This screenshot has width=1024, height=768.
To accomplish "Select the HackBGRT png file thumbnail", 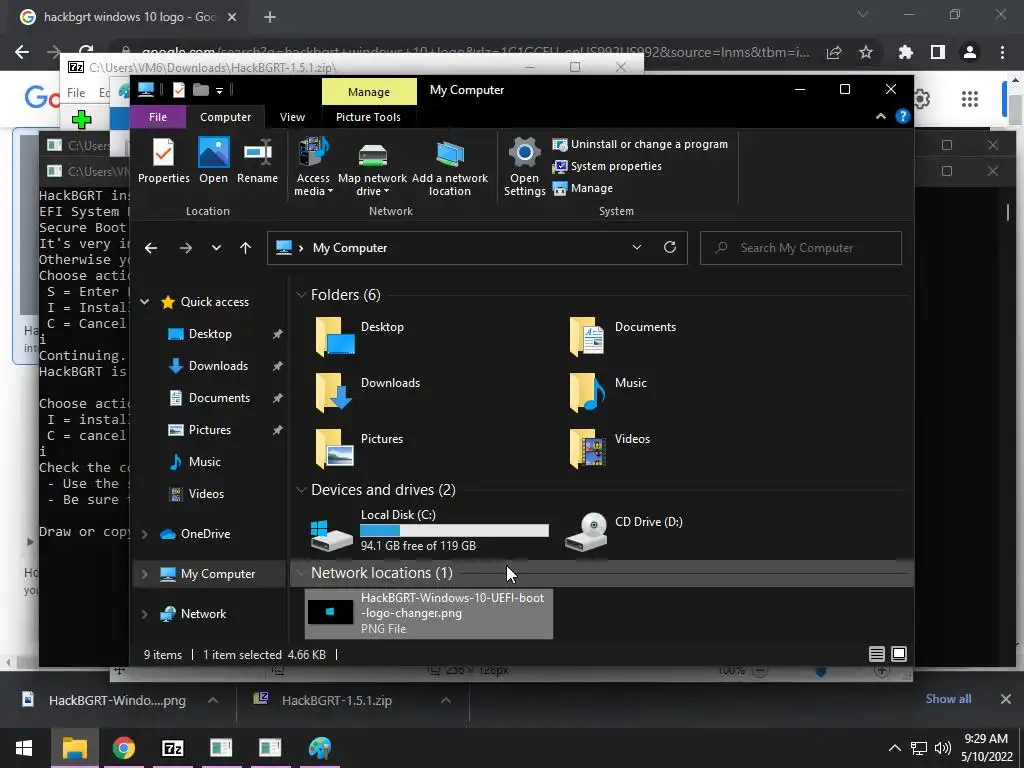I will point(330,612).
